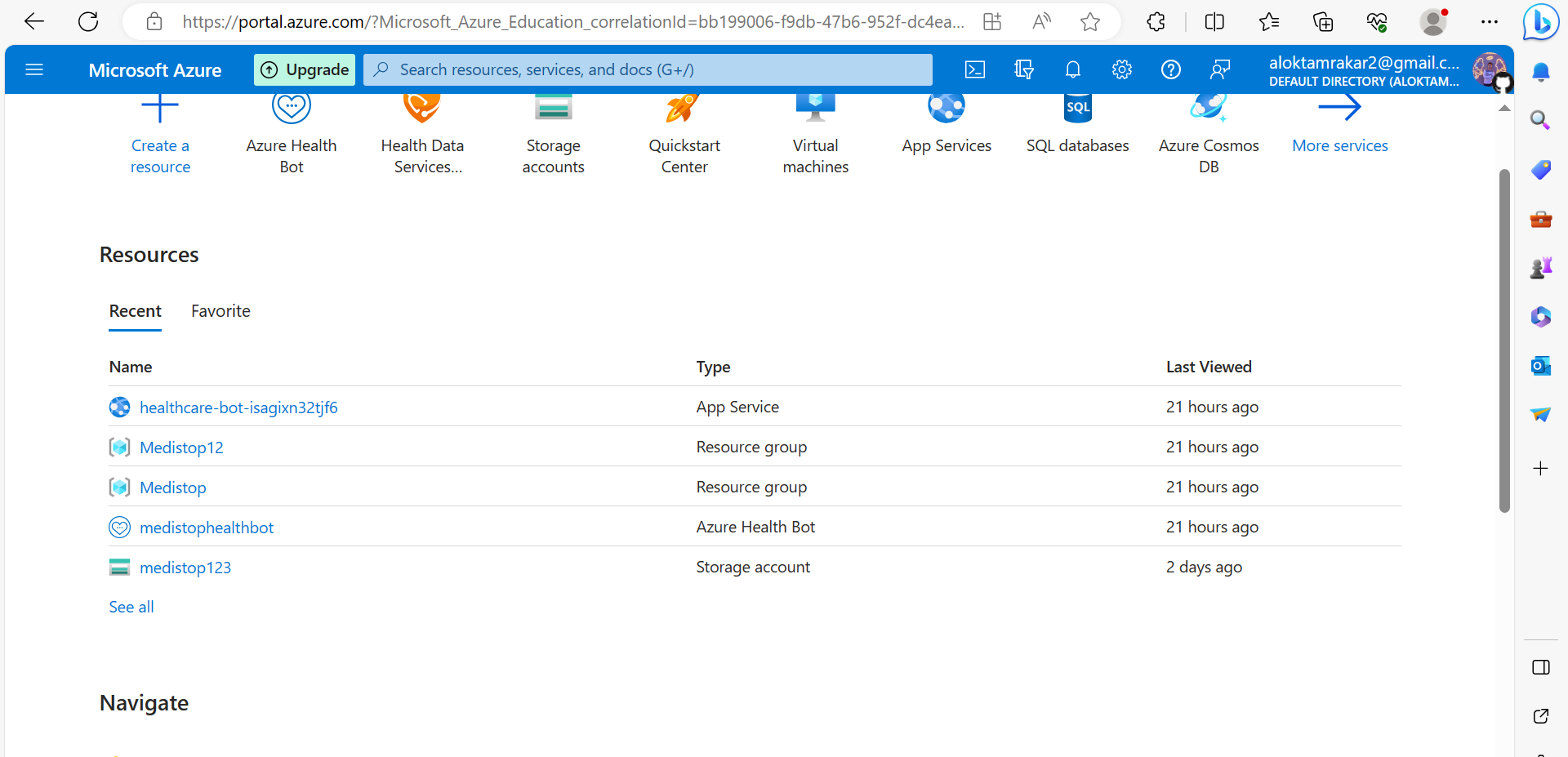Click the Name column header
The height and width of the screenshot is (757, 1568).
(x=131, y=367)
